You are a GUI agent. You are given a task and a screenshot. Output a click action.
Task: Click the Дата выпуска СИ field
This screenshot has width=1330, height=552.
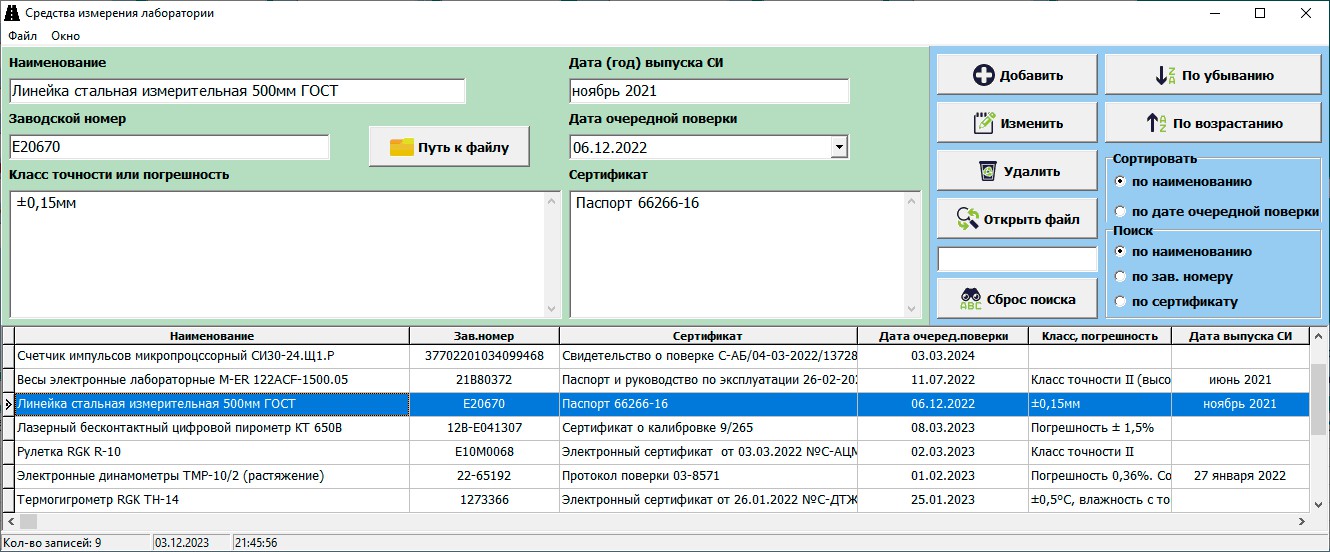click(709, 91)
